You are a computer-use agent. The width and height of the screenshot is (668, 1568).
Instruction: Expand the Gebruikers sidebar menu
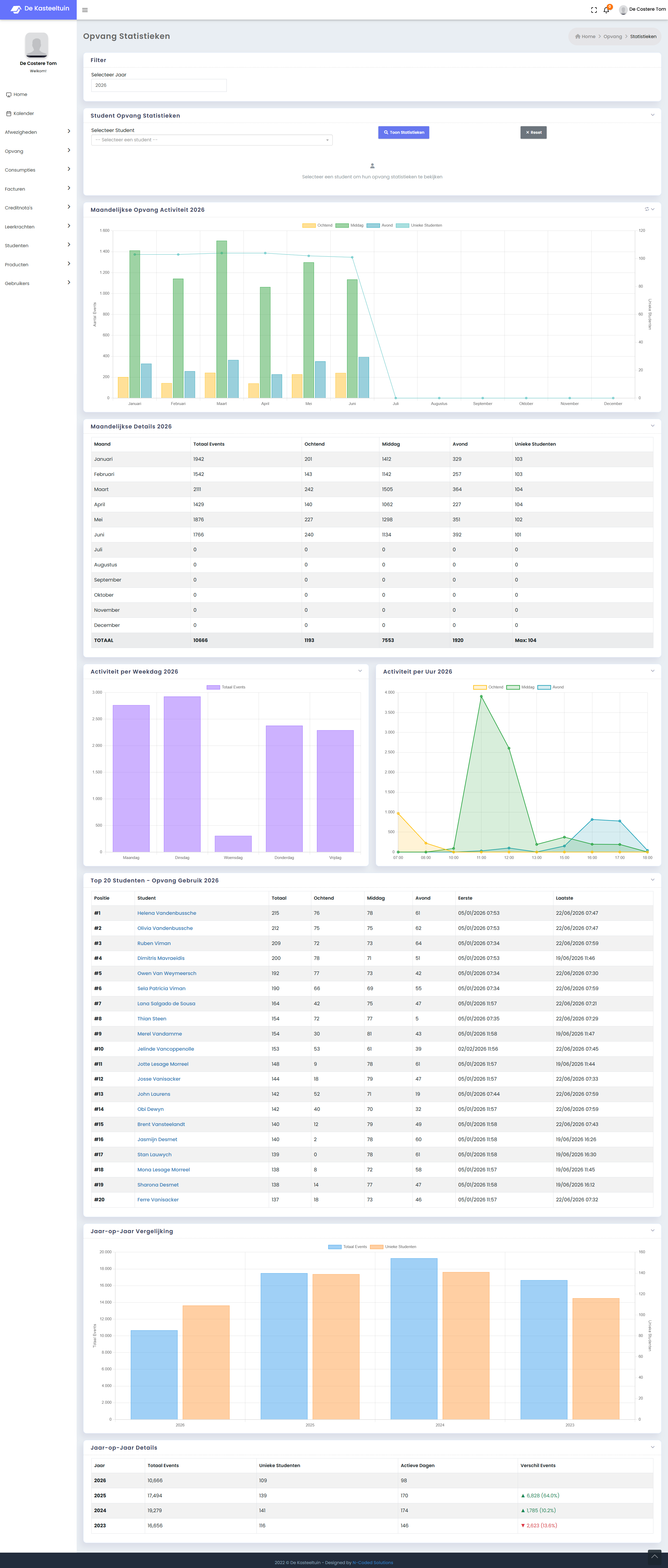point(38,283)
